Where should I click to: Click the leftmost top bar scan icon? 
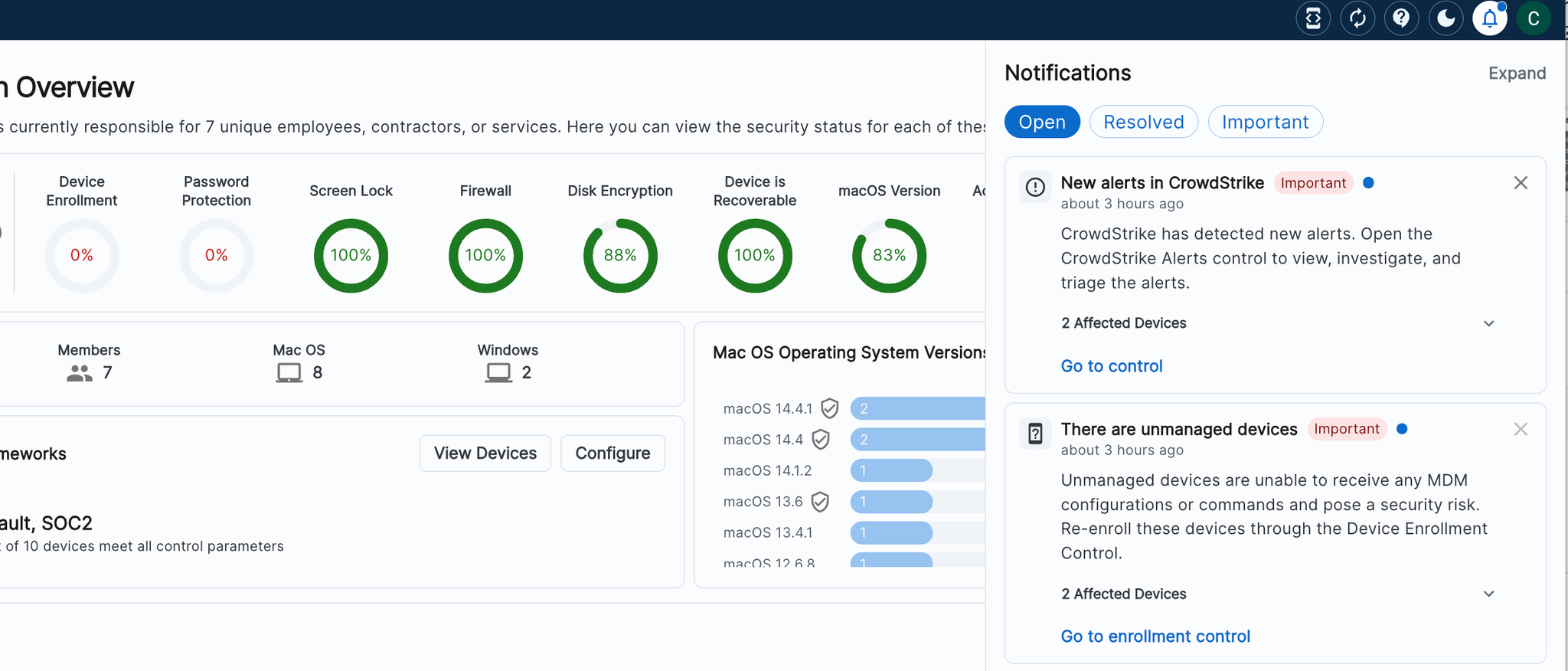pos(1313,18)
